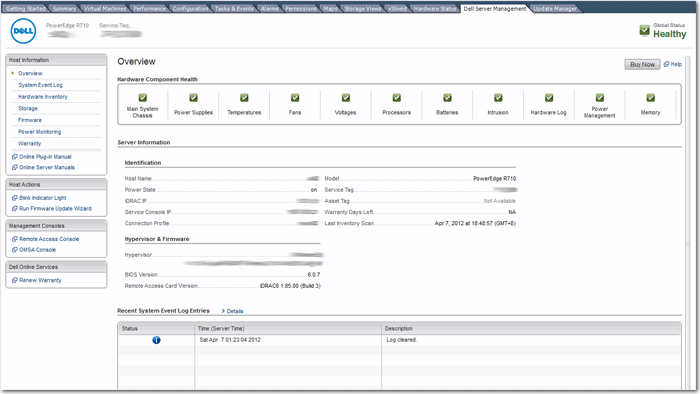
Task: Open the vShield tab
Action: (397, 8)
